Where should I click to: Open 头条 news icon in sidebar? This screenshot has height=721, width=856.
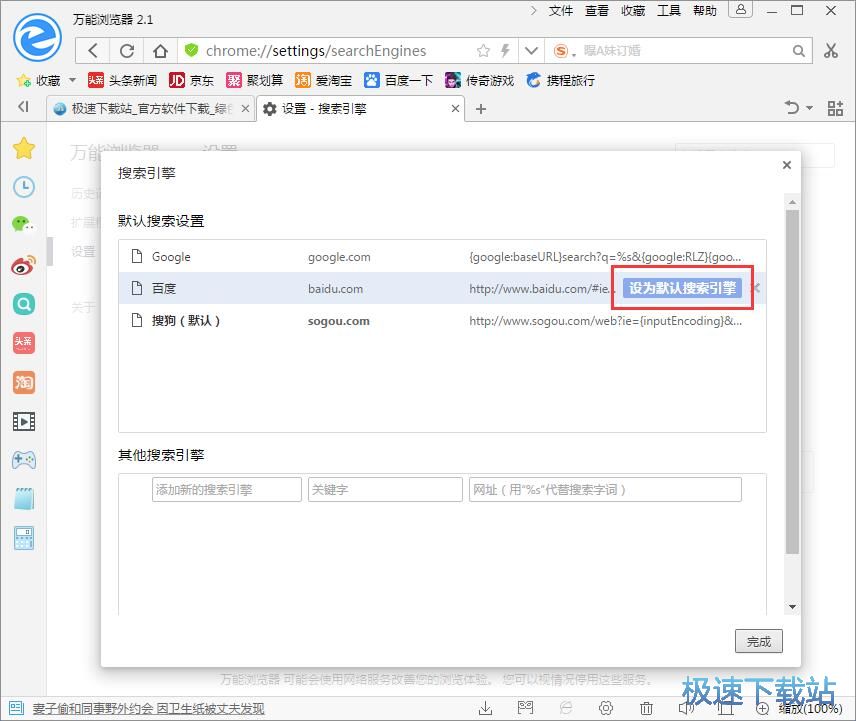click(x=23, y=343)
